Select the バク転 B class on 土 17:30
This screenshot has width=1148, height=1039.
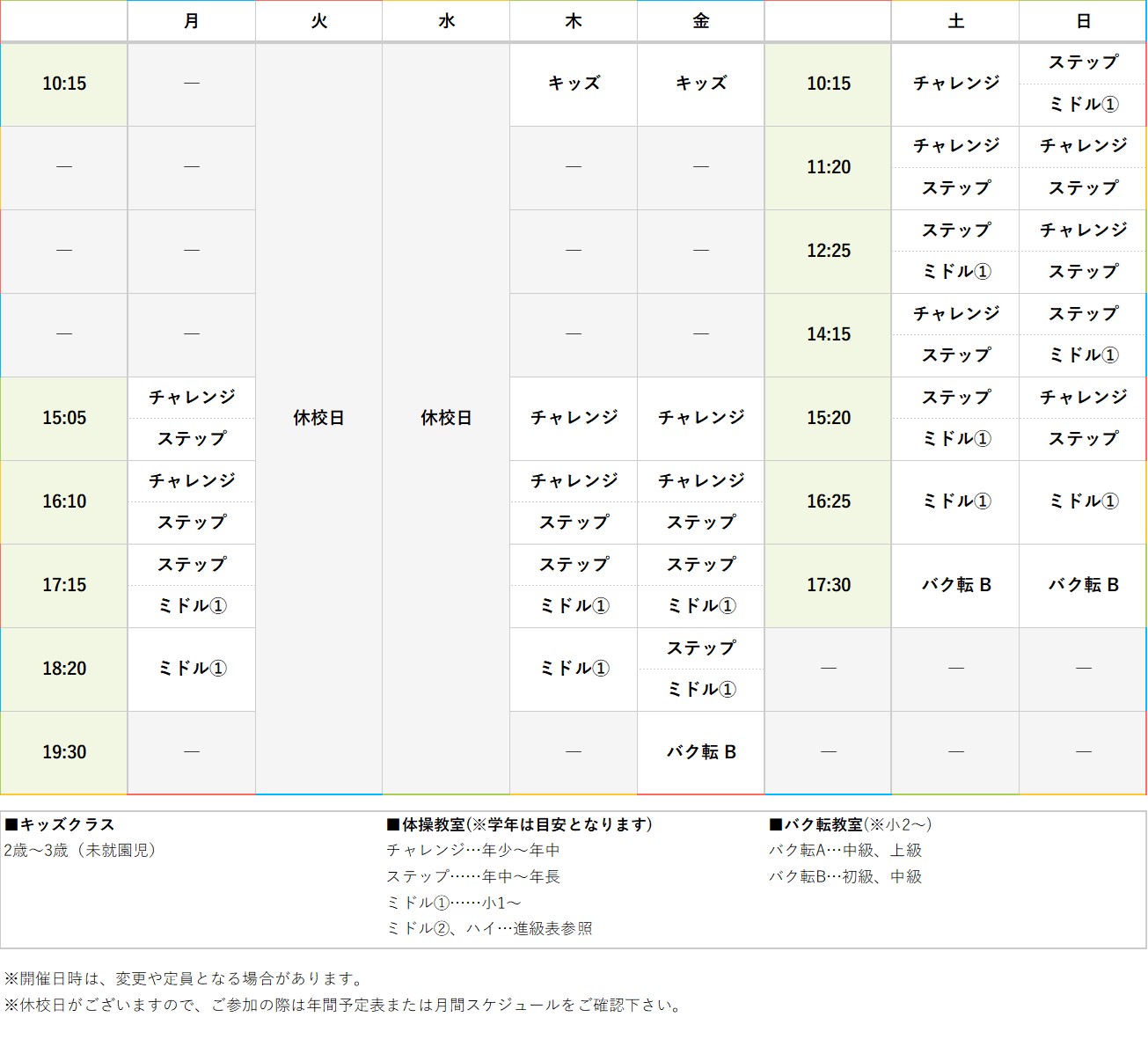pyautogui.click(x=955, y=585)
